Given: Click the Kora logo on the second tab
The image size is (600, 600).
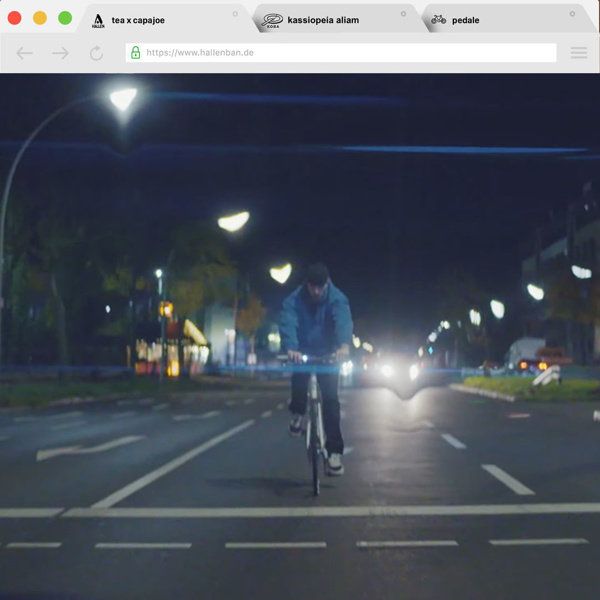Looking at the screenshot, I should point(272,20).
